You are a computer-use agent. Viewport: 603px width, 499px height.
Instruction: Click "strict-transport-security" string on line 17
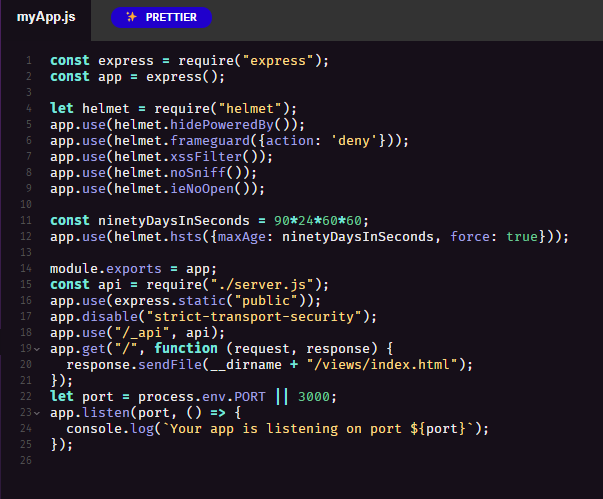tap(254, 317)
